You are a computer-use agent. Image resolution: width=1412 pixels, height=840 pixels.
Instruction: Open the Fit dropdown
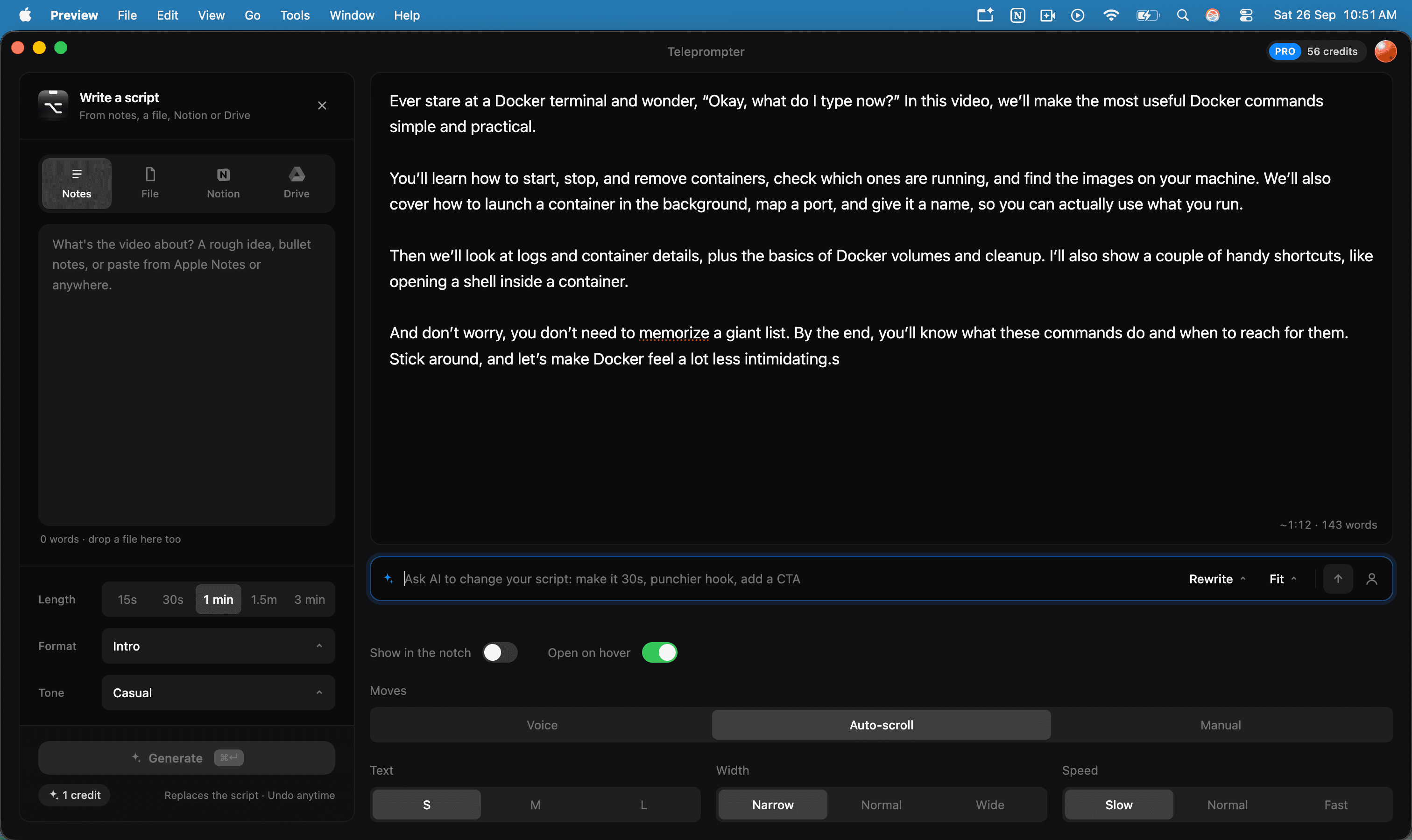(1282, 579)
